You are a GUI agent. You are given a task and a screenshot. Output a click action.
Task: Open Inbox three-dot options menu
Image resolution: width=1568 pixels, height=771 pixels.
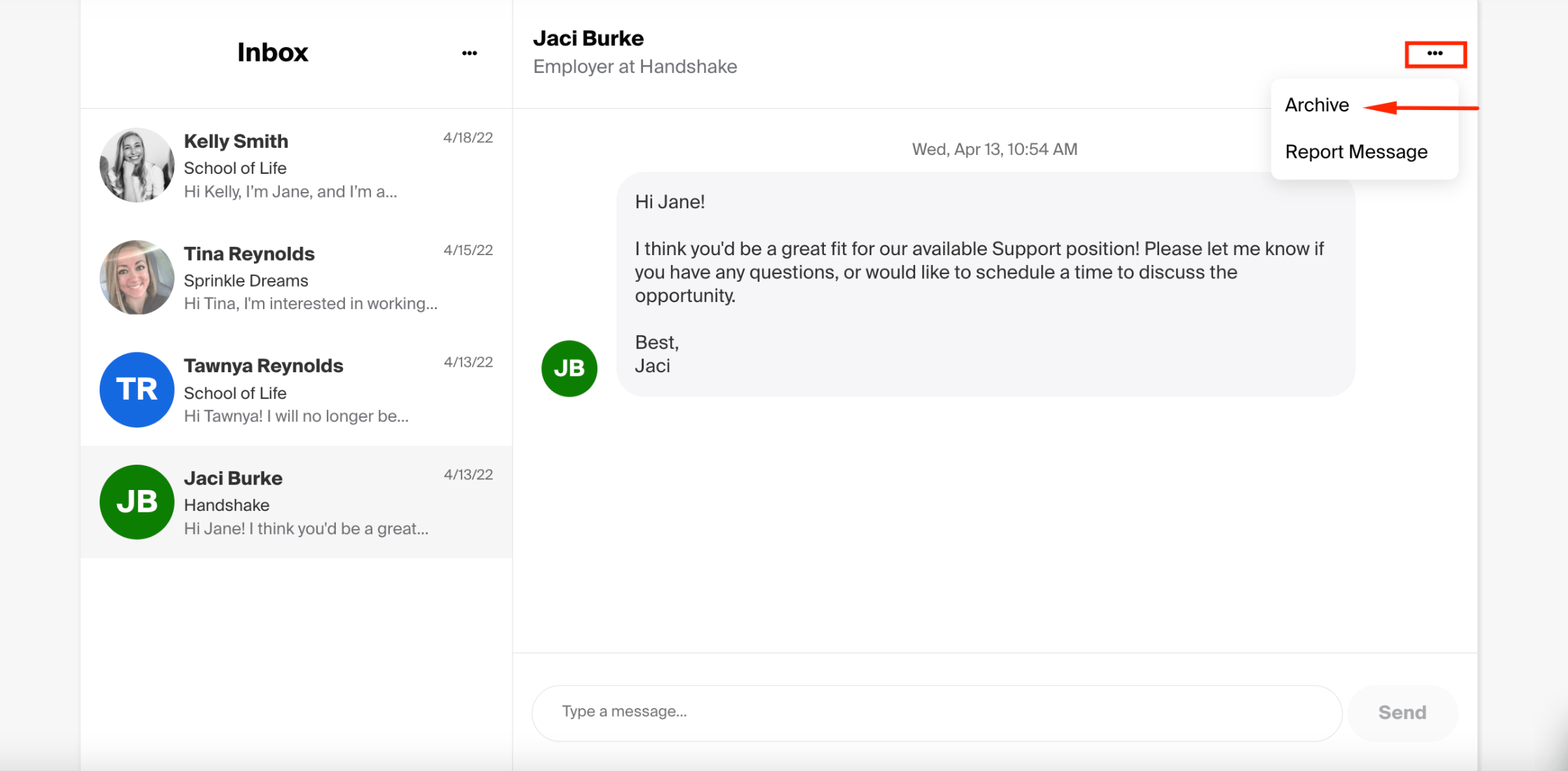469,53
